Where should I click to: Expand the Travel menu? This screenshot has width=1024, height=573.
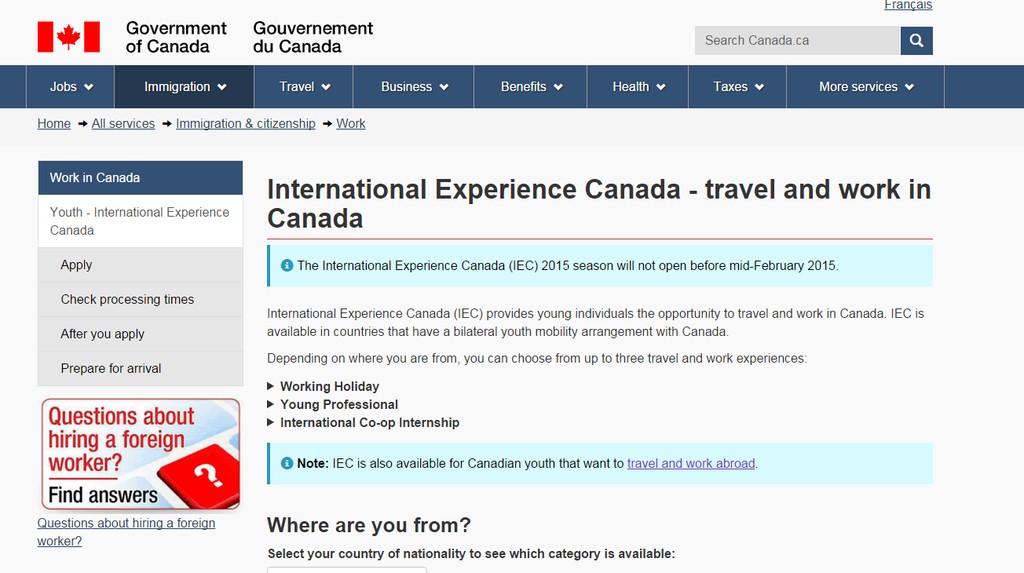pos(305,87)
